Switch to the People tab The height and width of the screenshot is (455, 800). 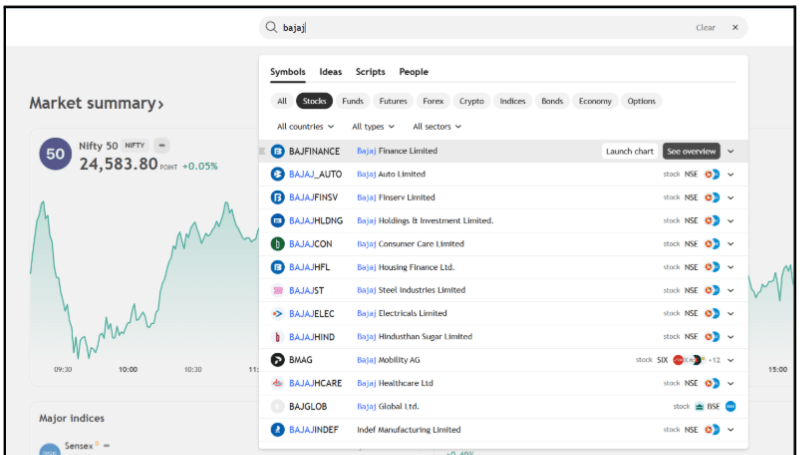pos(414,72)
